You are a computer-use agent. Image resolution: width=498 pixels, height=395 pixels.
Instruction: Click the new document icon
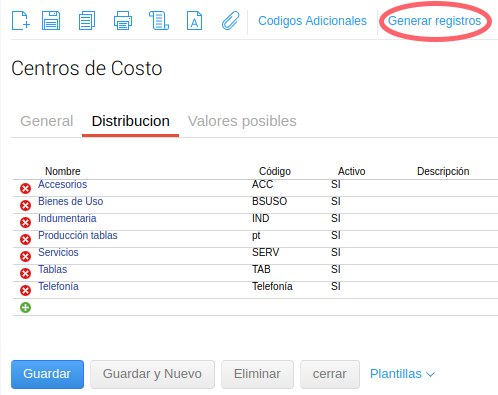(x=21, y=21)
